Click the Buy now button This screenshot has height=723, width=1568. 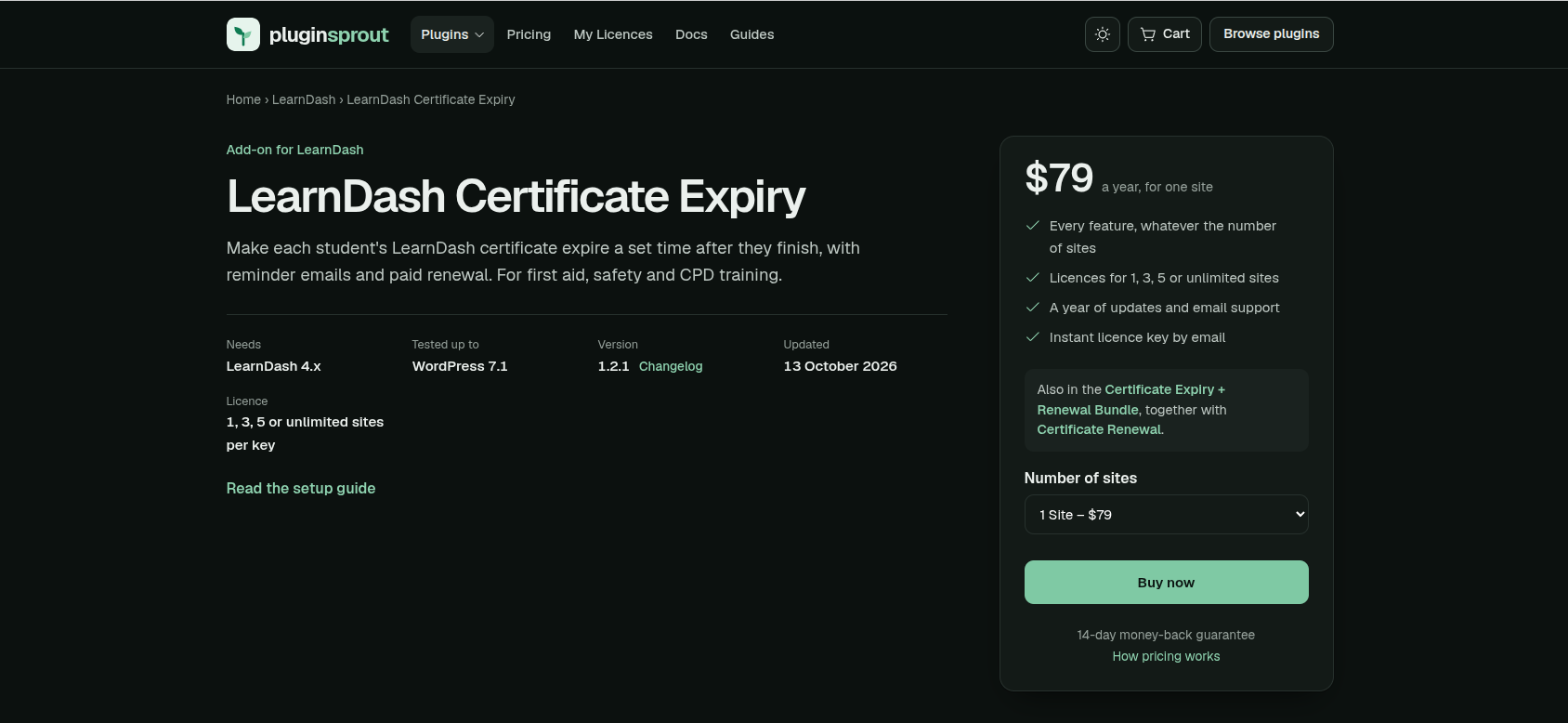1167,583
